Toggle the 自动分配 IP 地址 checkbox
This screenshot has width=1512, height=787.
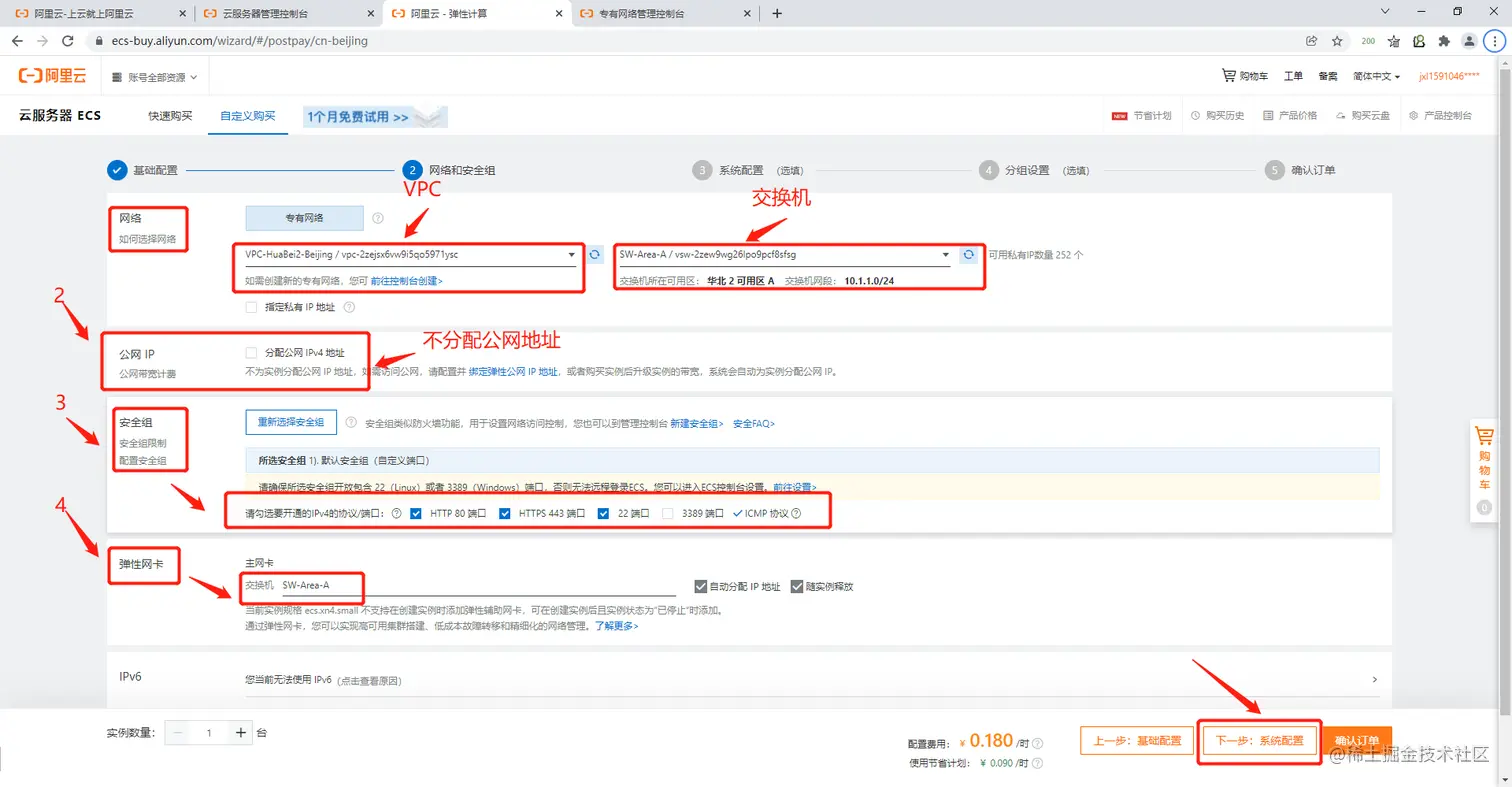coord(700,586)
